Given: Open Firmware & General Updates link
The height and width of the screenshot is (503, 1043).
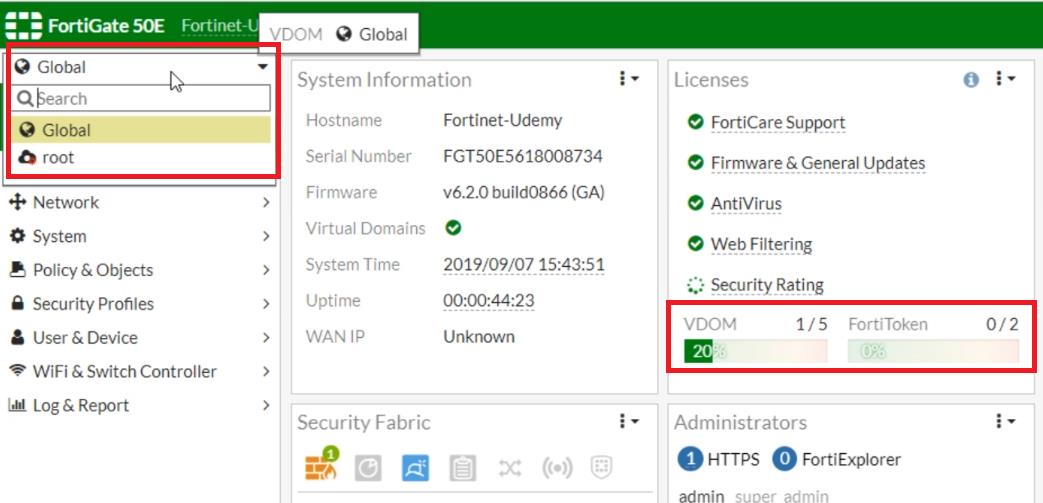Looking at the screenshot, I should coord(818,163).
